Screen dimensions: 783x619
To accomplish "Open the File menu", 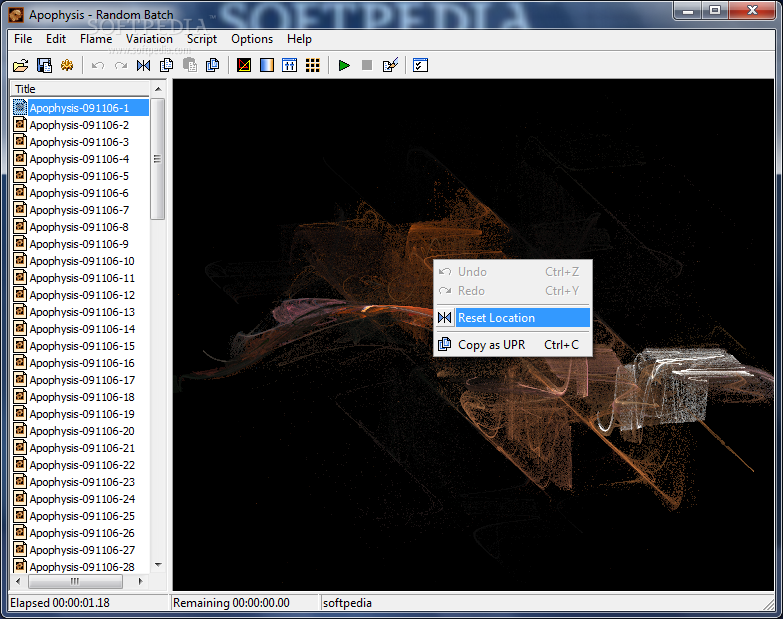I will 23,39.
